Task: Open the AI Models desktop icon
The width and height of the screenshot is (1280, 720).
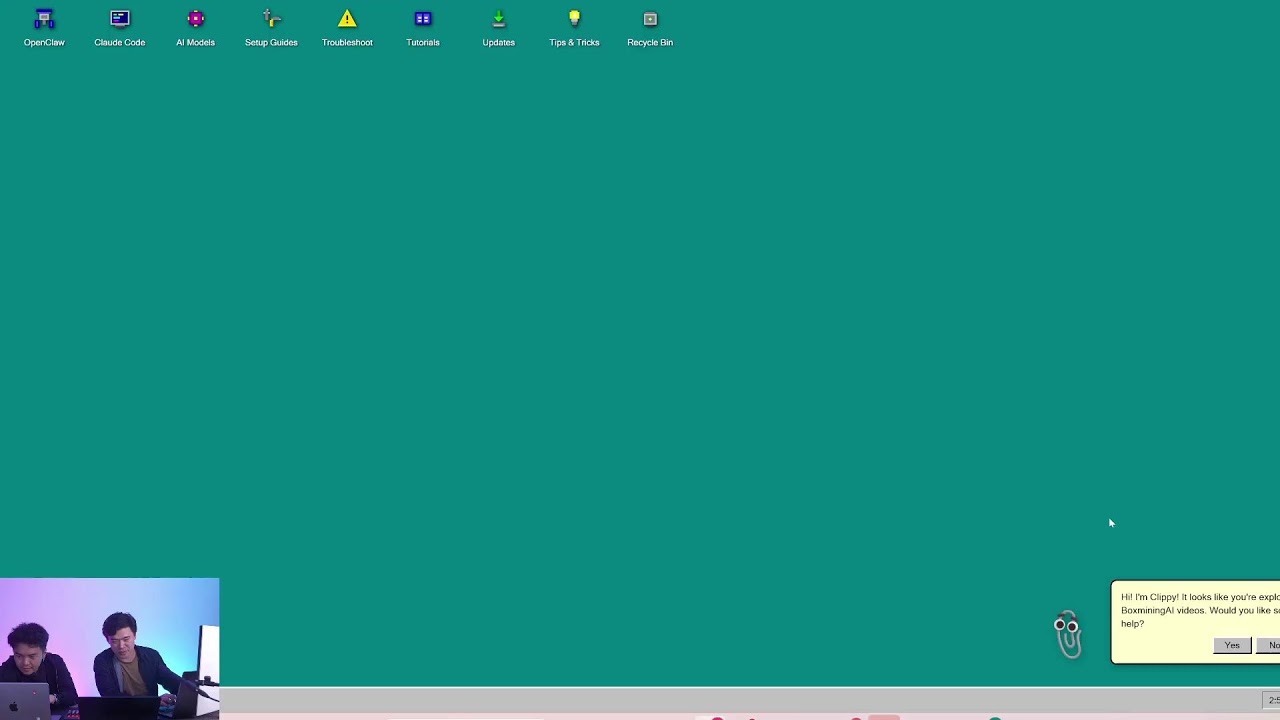Action: tap(195, 28)
